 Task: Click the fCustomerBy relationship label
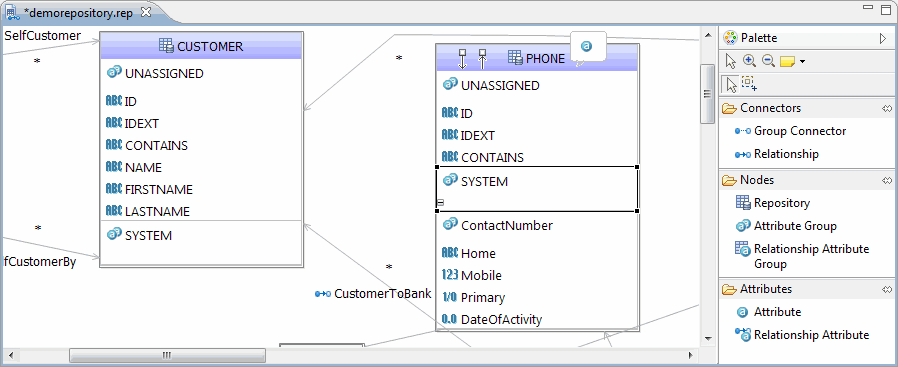[x=40, y=262]
